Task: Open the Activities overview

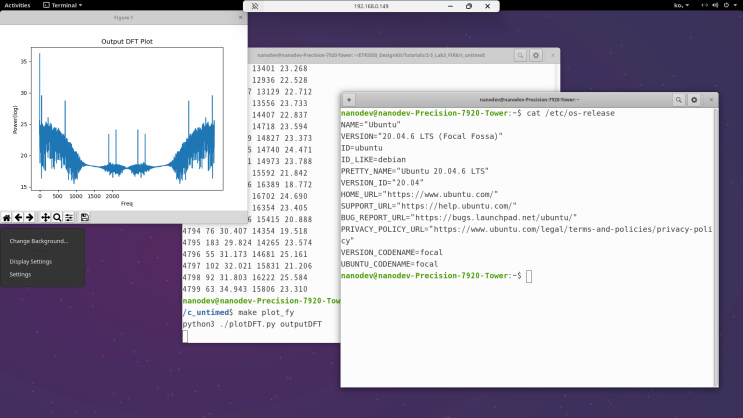Action: point(17,5)
